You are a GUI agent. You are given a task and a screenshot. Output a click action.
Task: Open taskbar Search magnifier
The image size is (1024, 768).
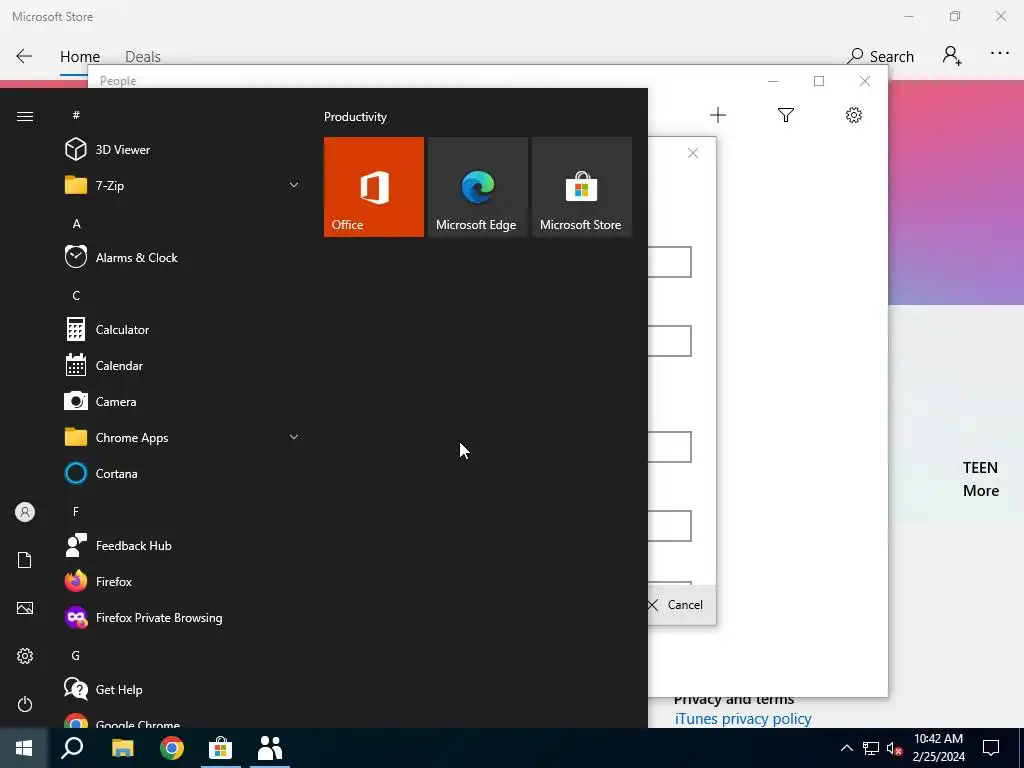coord(72,748)
